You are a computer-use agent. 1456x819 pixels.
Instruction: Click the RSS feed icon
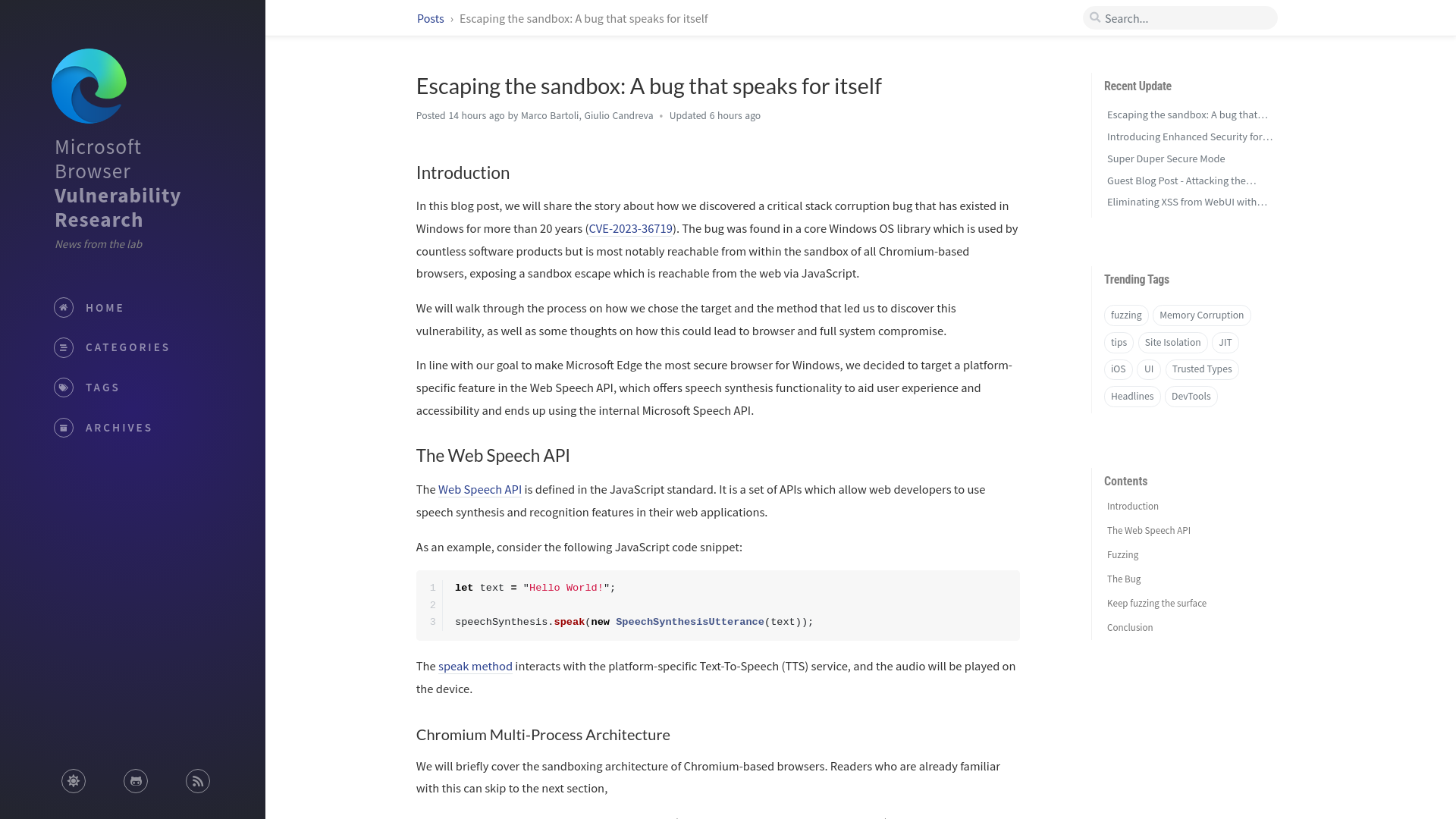(197, 781)
